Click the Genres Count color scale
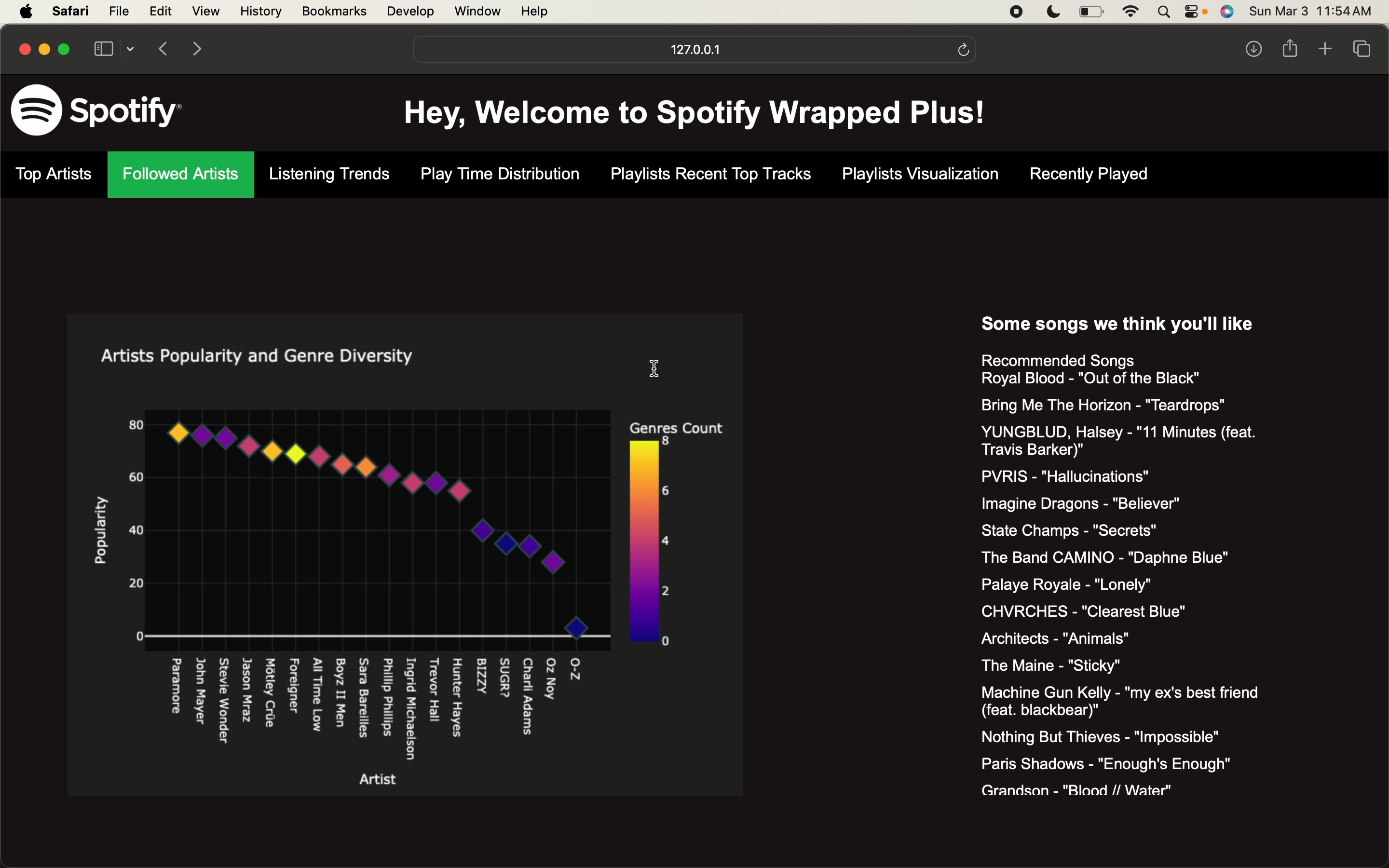1389x868 pixels. point(643,540)
